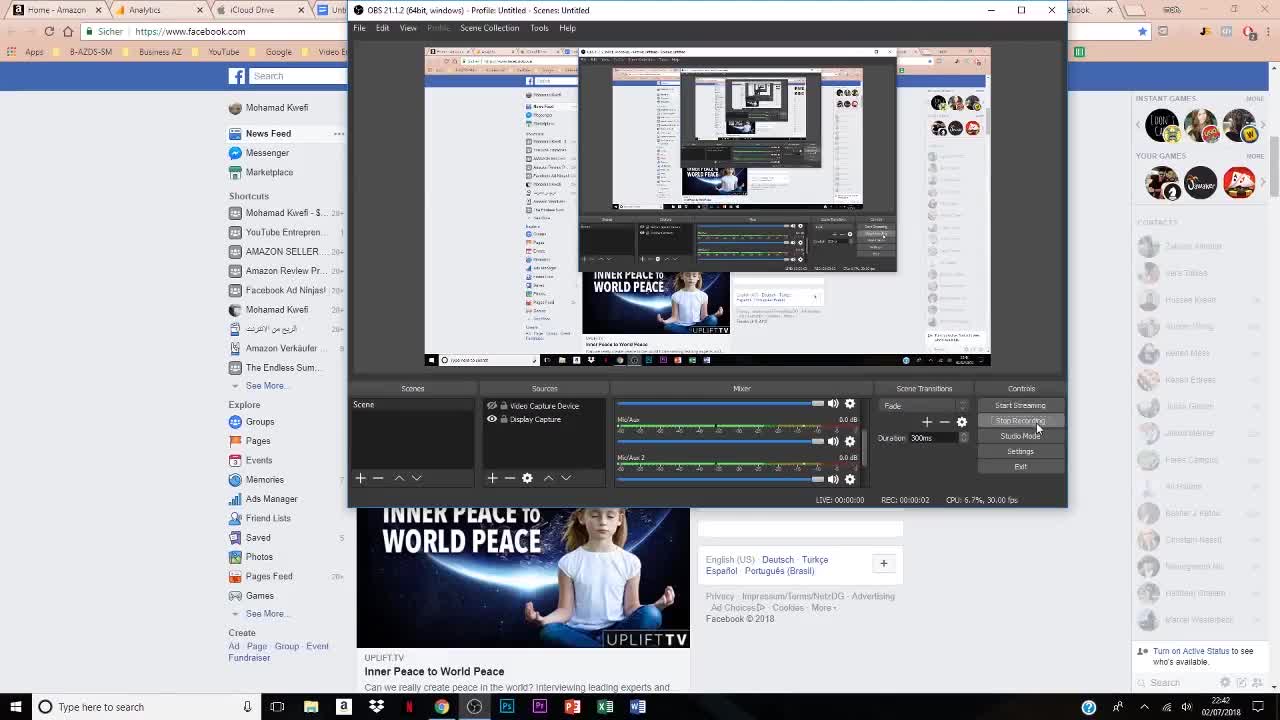Mute the mixer channel above Mic/Aux
Image resolution: width=1280 pixels, height=720 pixels.
[833, 404]
